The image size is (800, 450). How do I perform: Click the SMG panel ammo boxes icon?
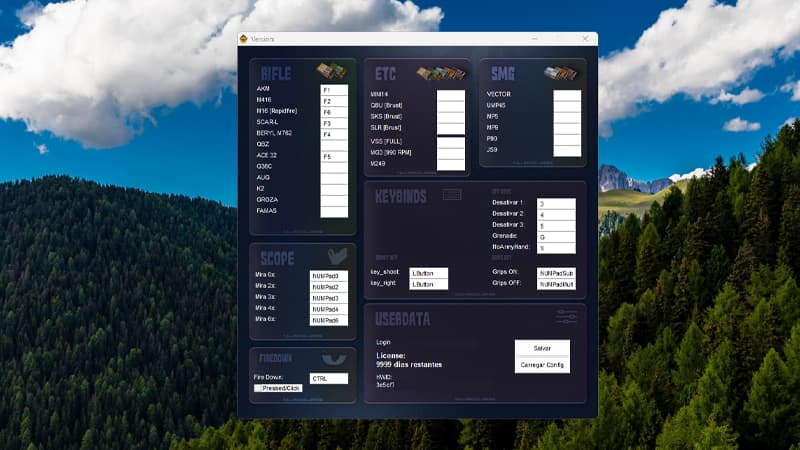coord(559,72)
